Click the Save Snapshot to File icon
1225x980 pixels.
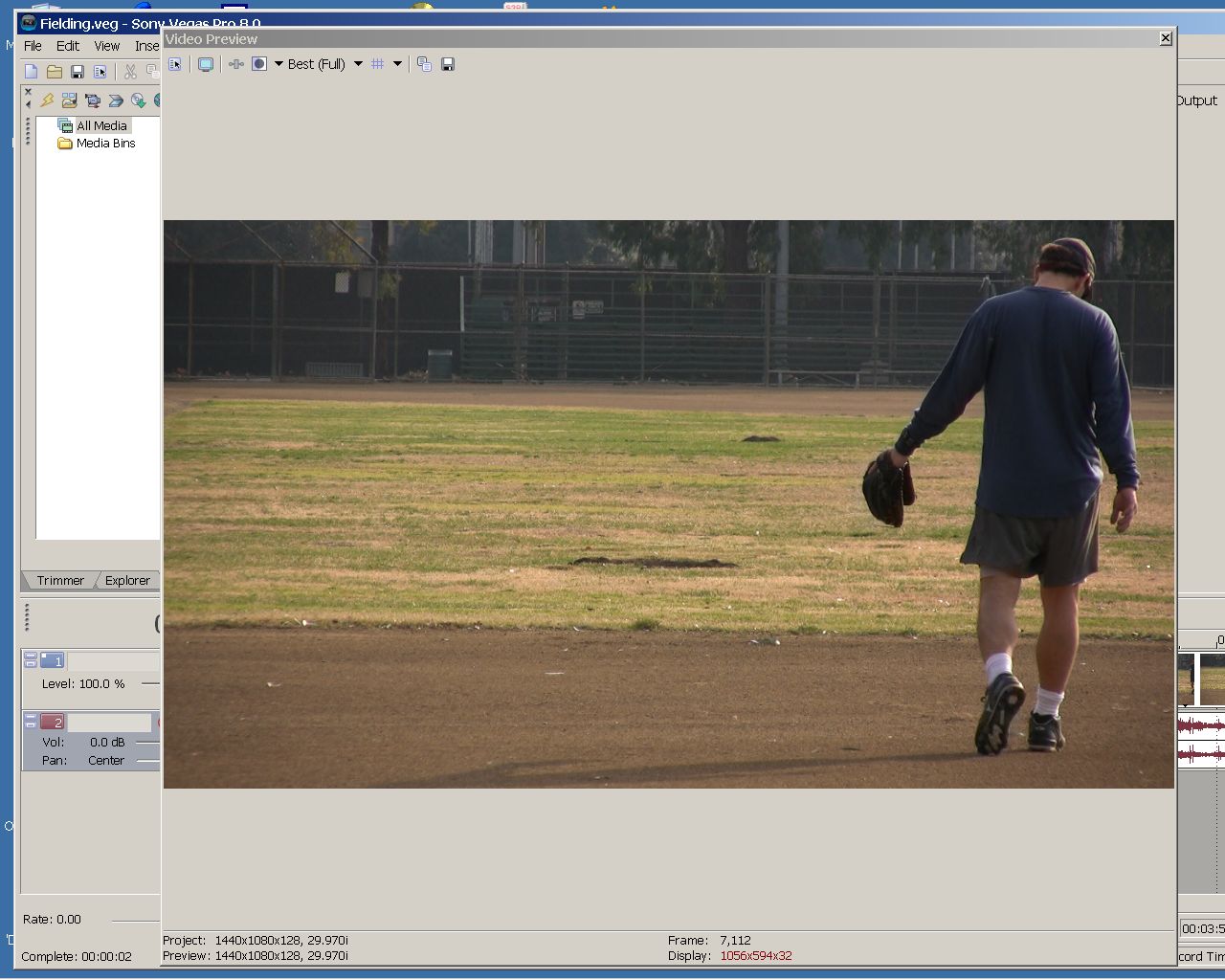coord(448,64)
